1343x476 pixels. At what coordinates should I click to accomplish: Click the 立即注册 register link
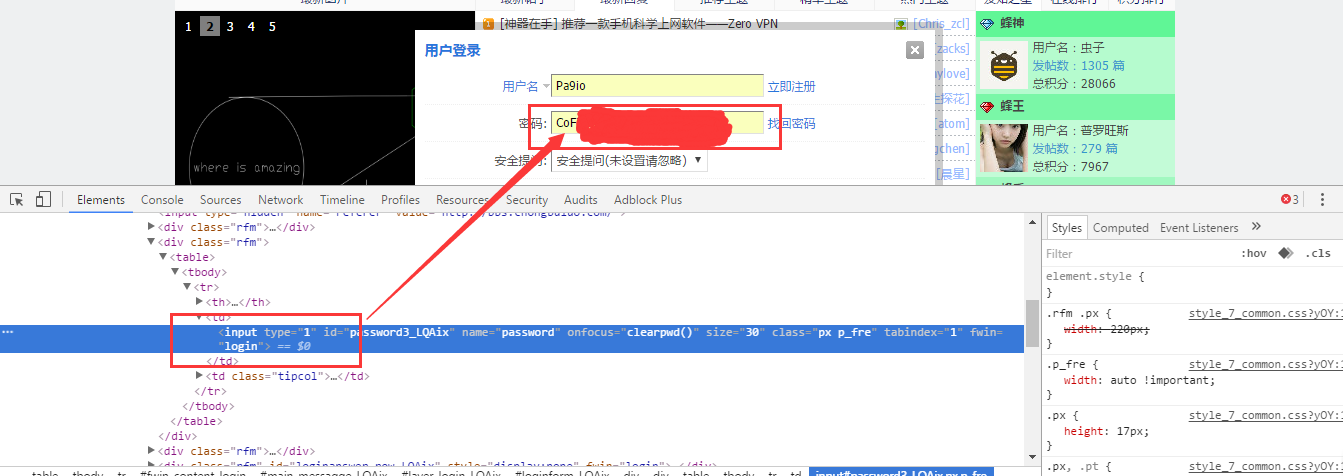[x=791, y=87]
